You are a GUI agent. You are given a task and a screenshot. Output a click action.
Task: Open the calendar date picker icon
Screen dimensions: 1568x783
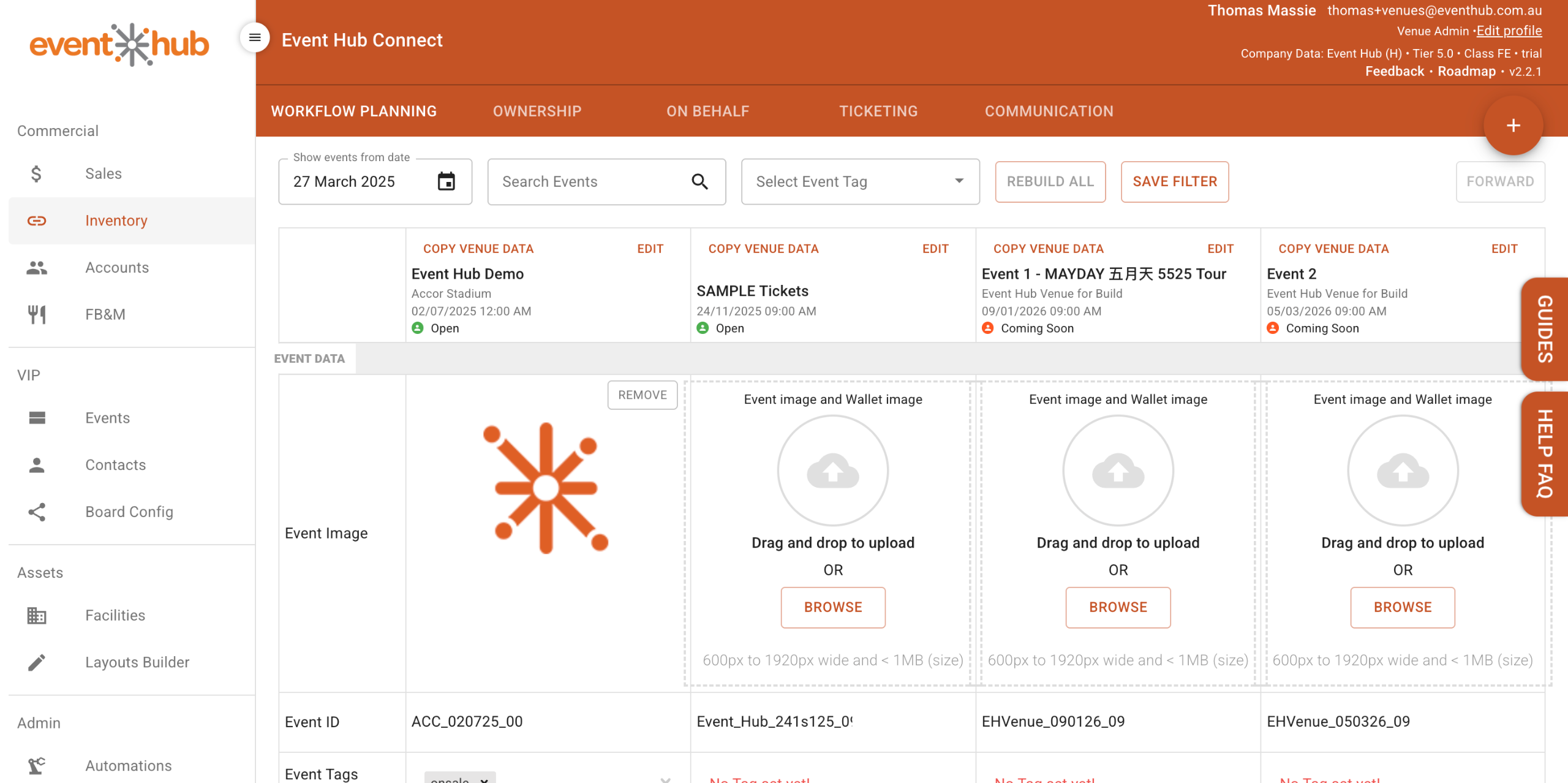[446, 181]
